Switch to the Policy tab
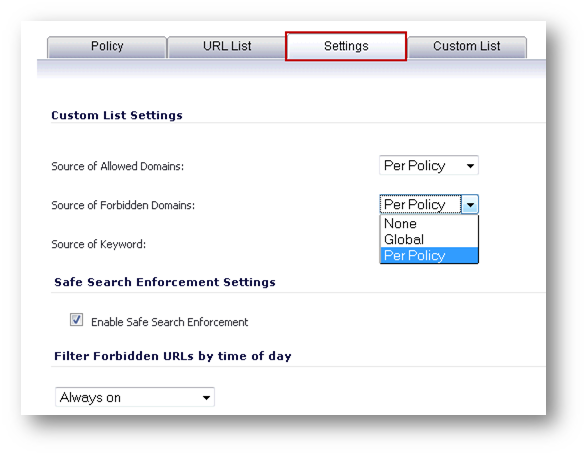This screenshot has width=588, height=457. tap(107, 46)
